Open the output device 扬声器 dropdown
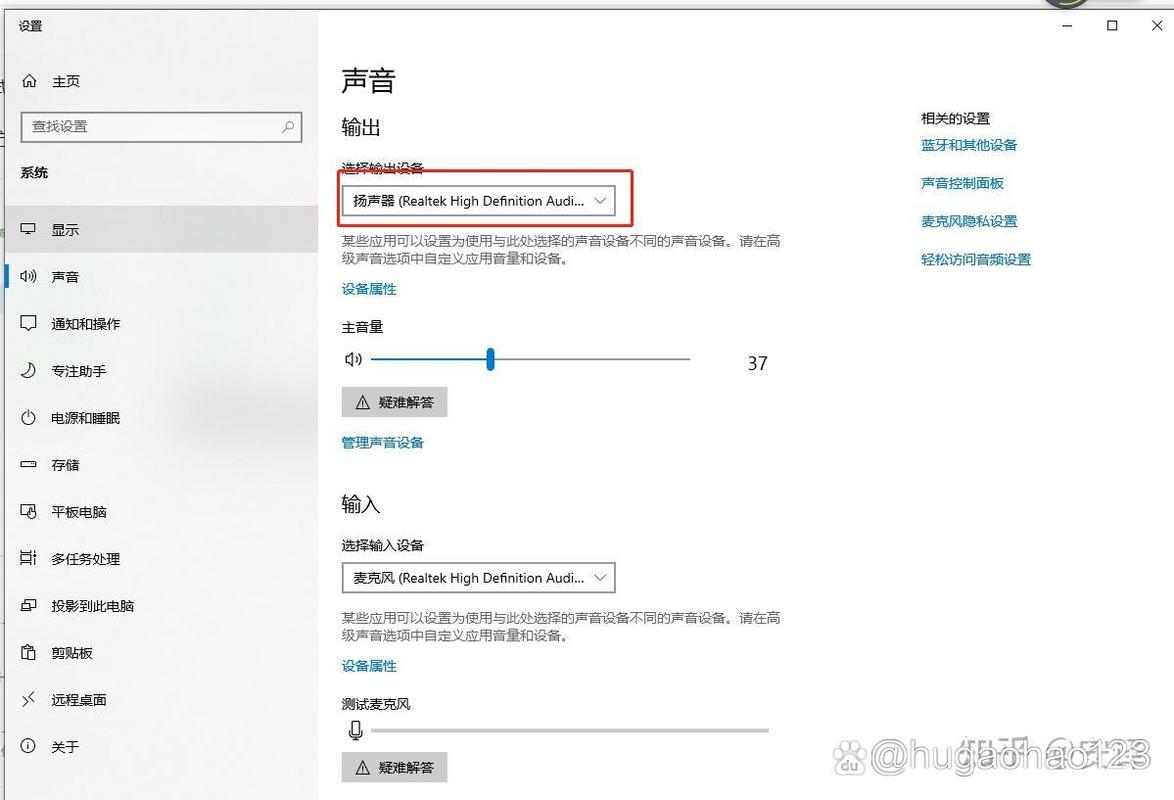The height and width of the screenshot is (800, 1174). click(x=478, y=201)
